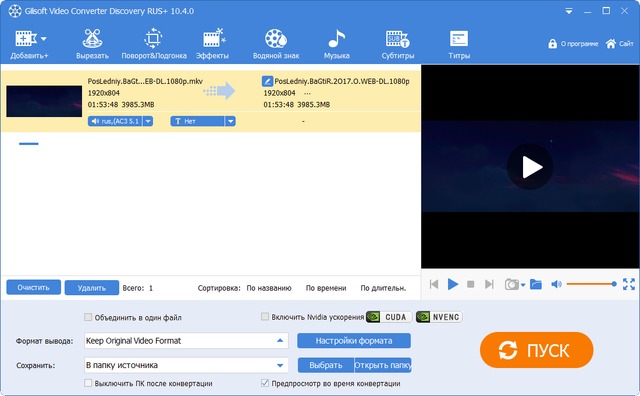This screenshot has width=640, height=396.
Task: Stop playback with the stop button
Action: [471, 284]
